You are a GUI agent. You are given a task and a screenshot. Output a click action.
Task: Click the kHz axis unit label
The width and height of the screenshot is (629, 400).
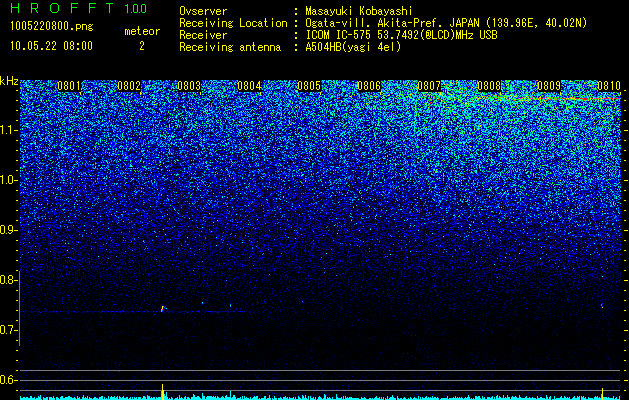pos(9,81)
